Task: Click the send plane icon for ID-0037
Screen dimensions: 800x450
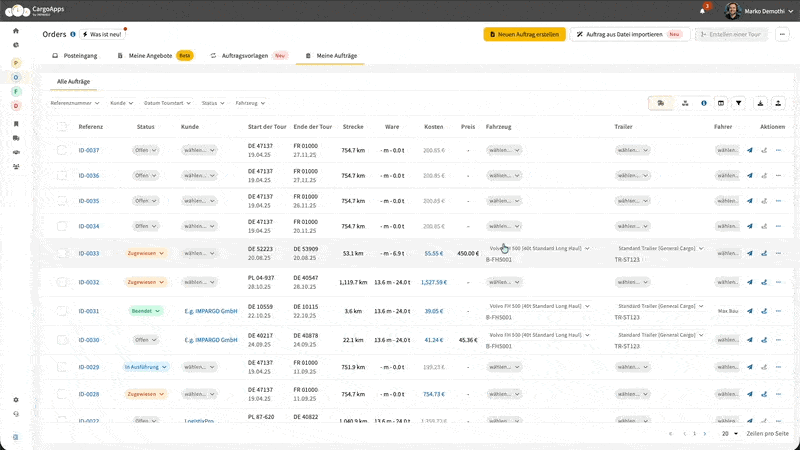Action: 749,150
